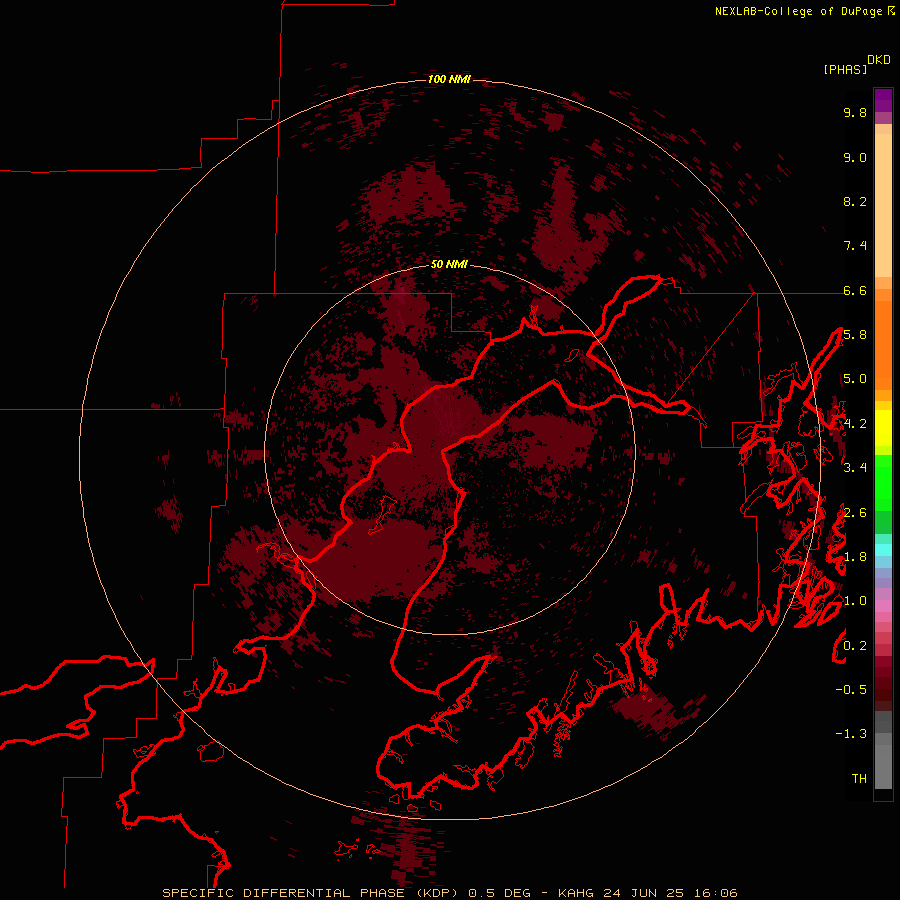Click the -0.5 scale value
The height and width of the screenshot is (900, 900).
click(x=851, y=690)
